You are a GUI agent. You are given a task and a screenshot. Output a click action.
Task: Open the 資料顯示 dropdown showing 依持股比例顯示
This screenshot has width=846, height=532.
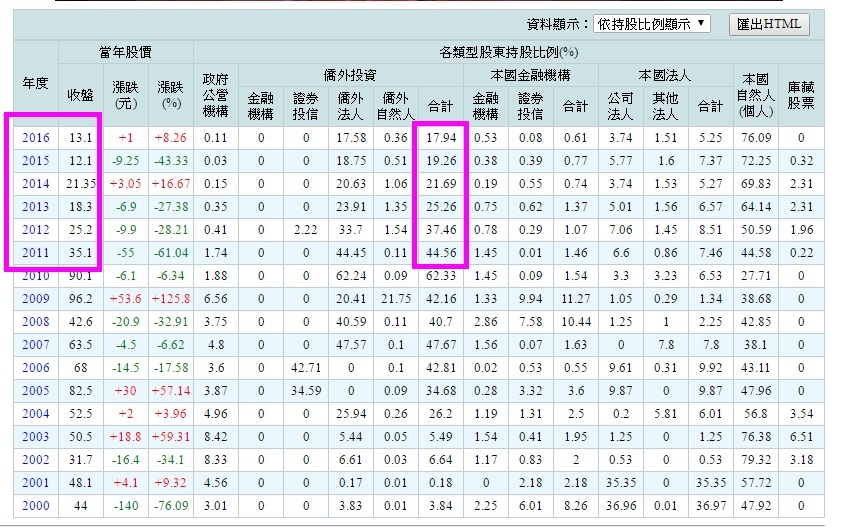point(651,24)
